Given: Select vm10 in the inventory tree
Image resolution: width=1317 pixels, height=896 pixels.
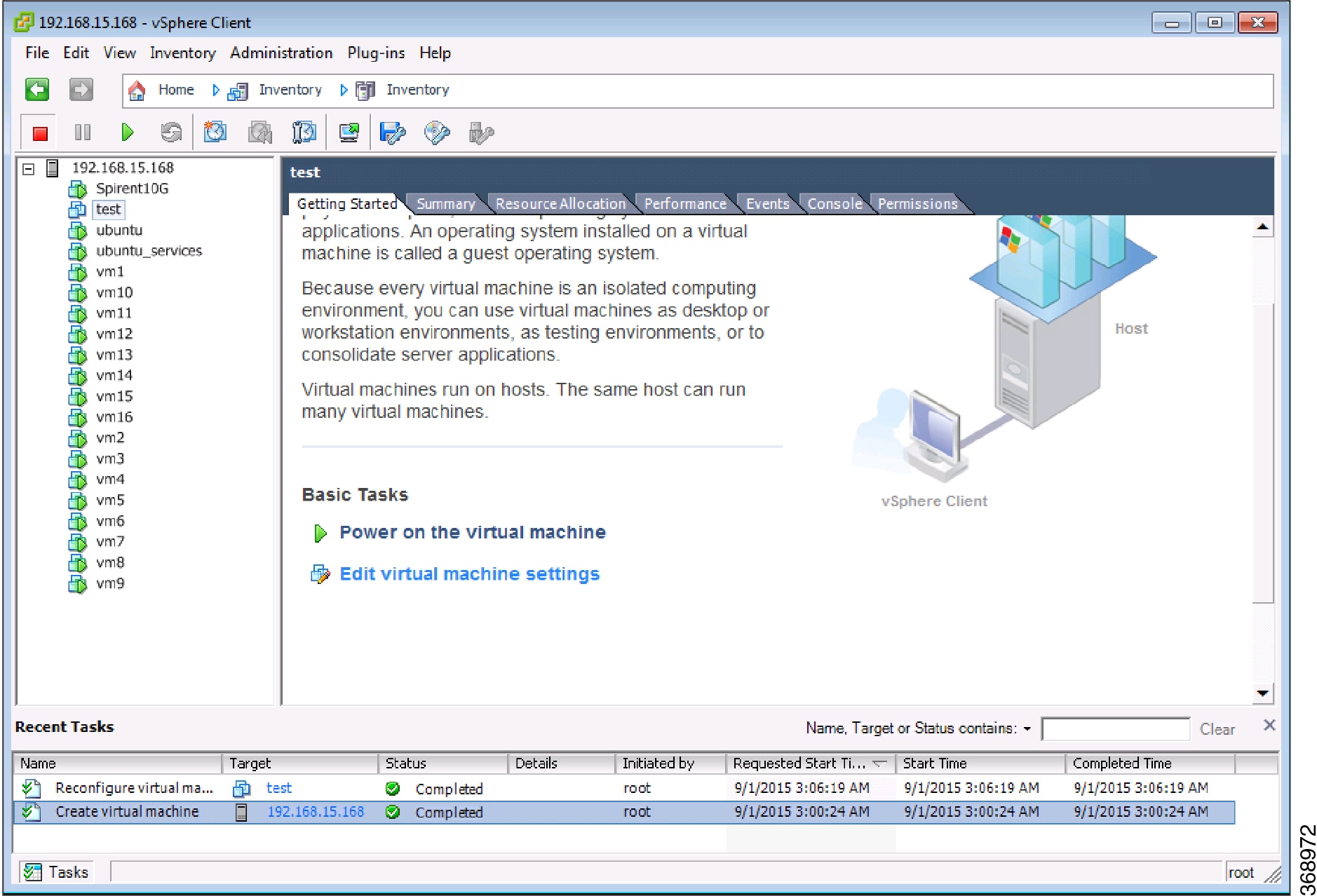Looking at the screenshot, I should click(114, 292).
